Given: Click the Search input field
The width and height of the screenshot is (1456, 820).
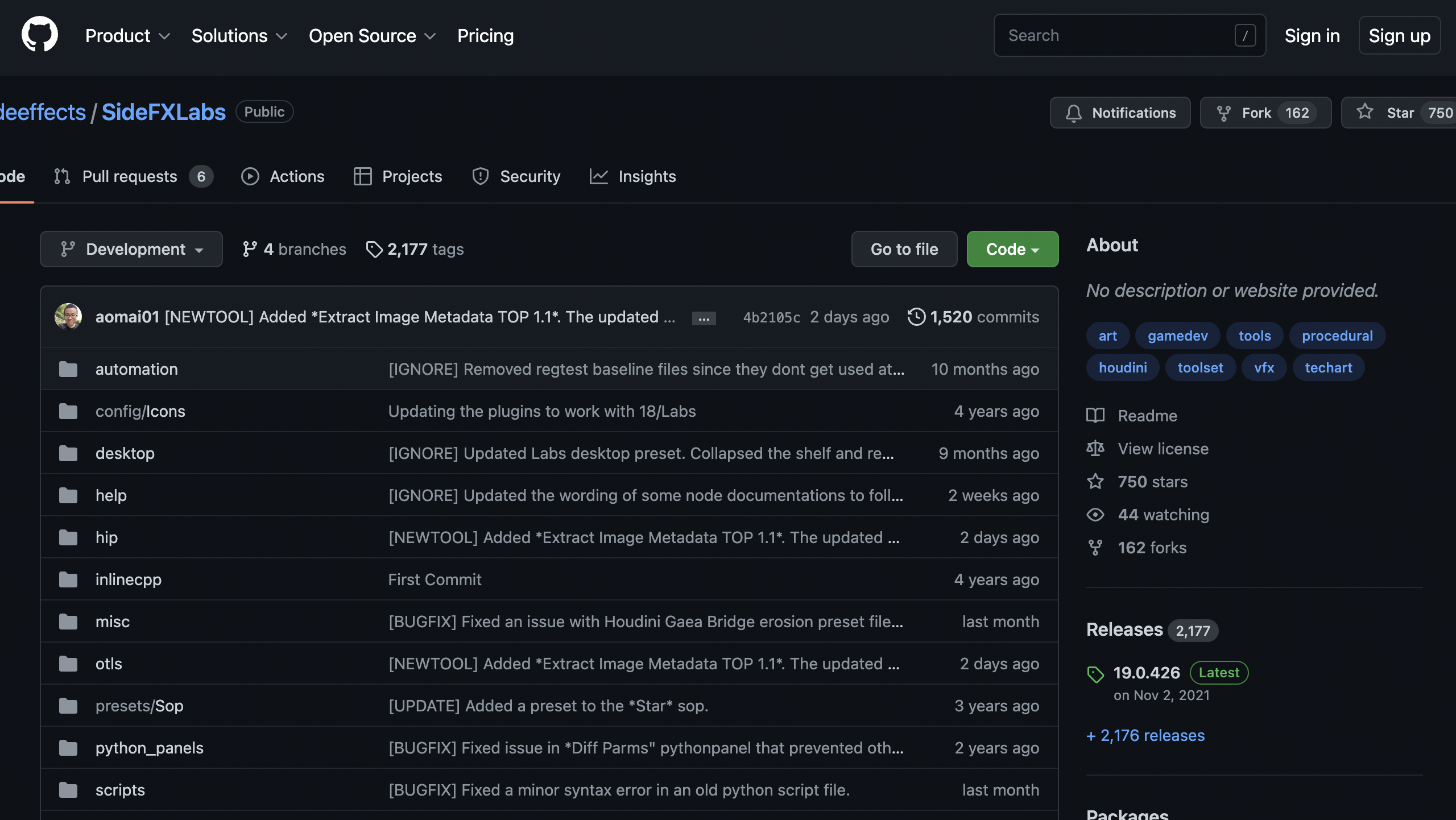Looking at the screenshot, I should [x=1115, y=35].
